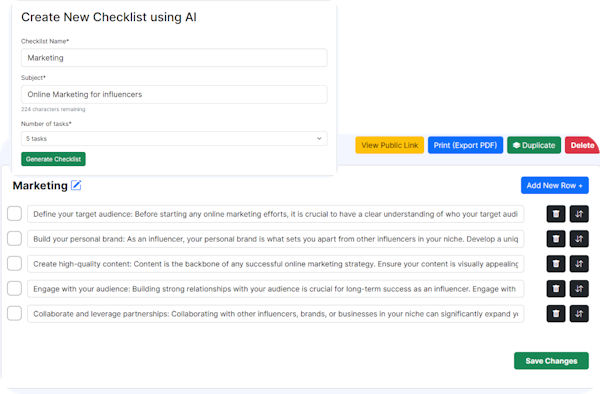Tick the 'Create high-quality content' checkbox
Viewport: 600px width, 394px height.
[x=15, y=263]
